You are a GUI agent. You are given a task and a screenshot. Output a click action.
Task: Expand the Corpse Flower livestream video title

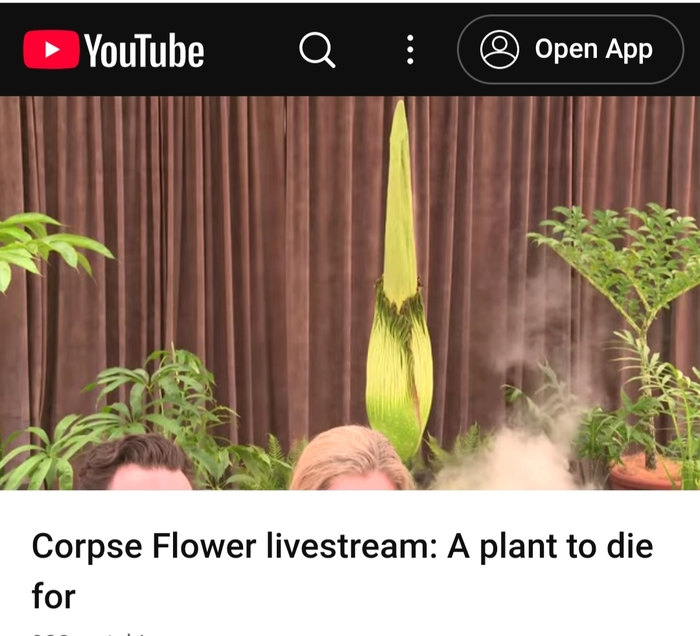coord(342,571)
